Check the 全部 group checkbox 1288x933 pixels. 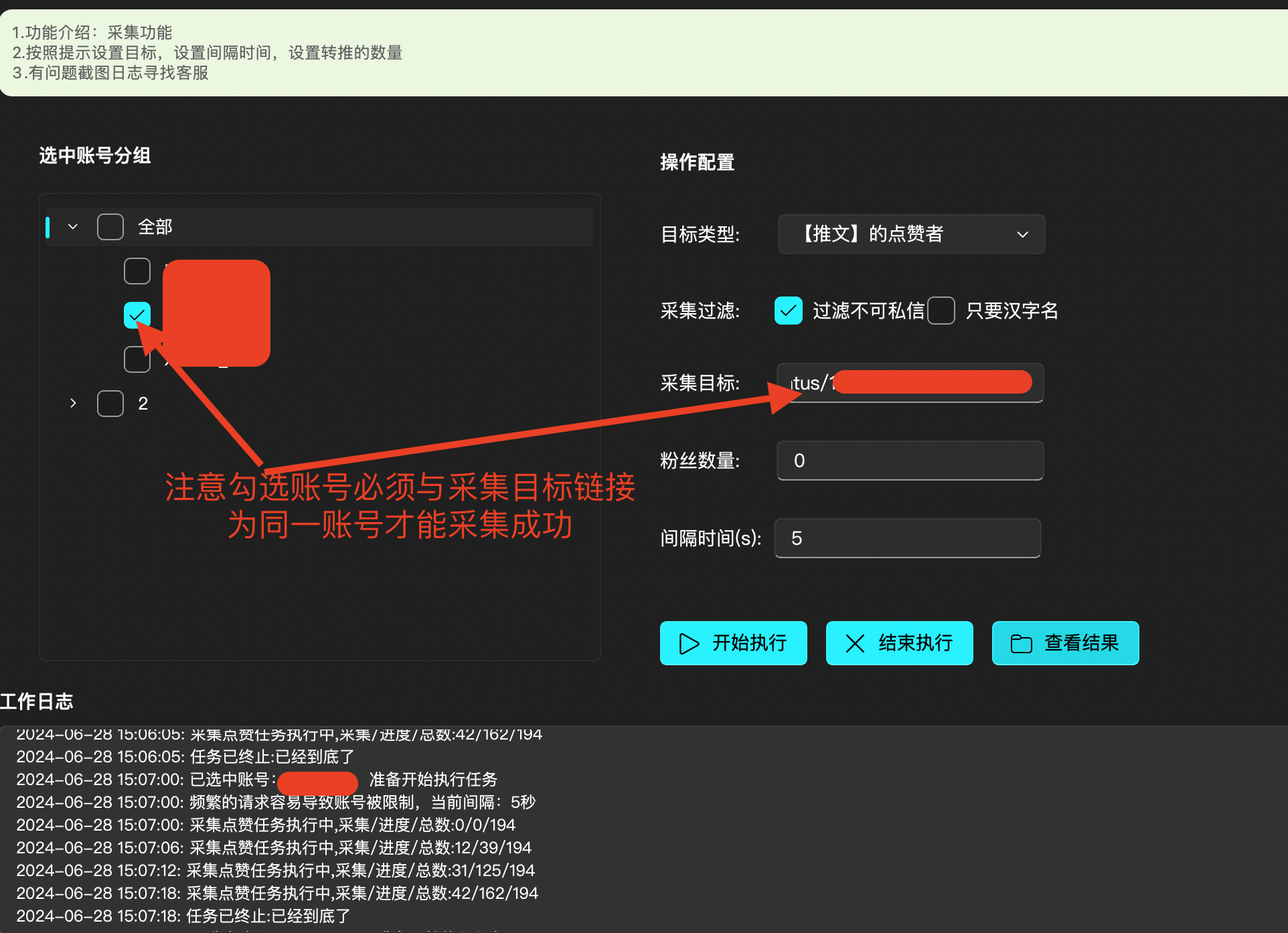[110, 227]
